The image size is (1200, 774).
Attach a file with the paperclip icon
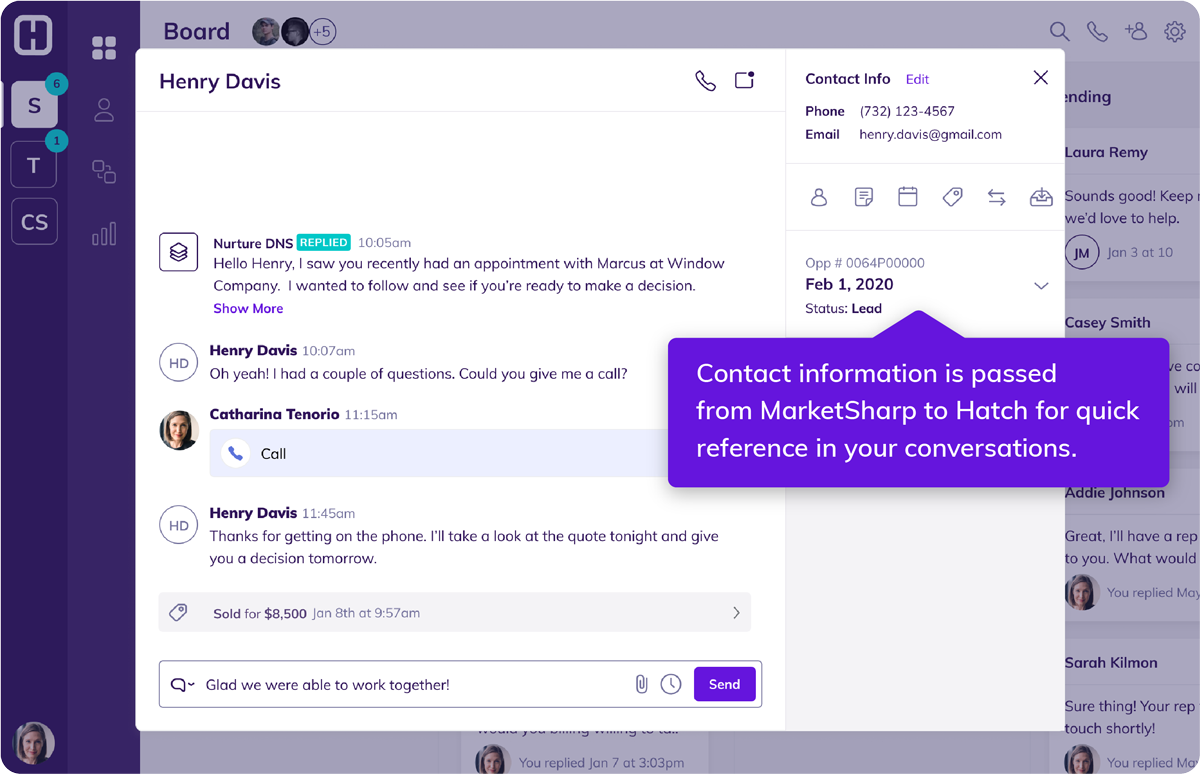coord(641,683)
